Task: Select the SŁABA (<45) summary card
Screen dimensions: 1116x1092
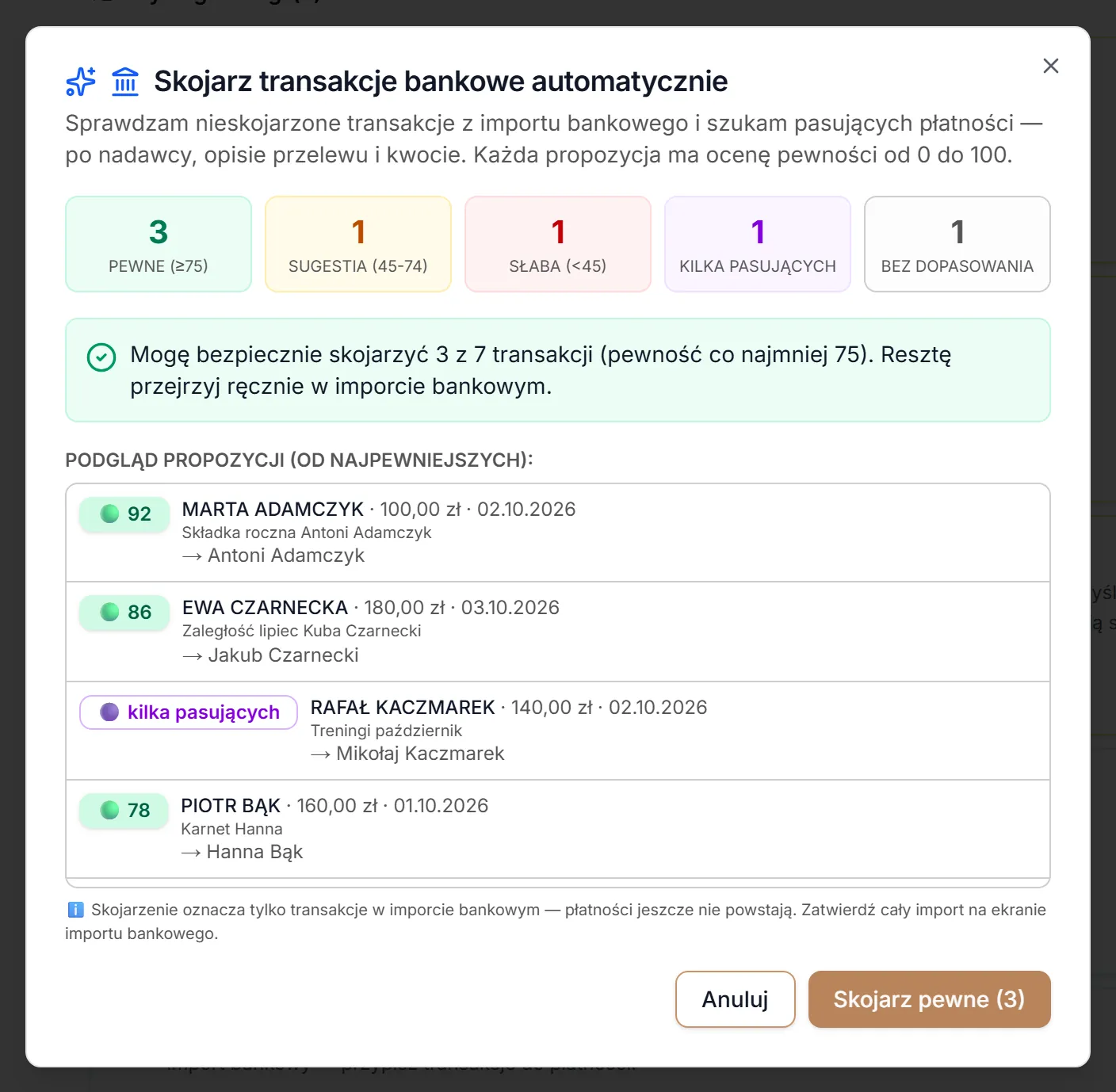Action: pyautogui.click(x=558, y=244)
